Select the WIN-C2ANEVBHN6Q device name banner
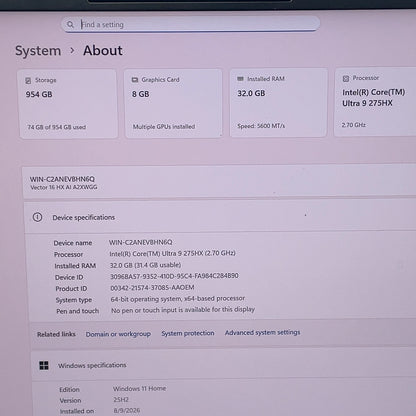The width and height of the screenshot is (416, 416). pyautogui.click(x=219, y=182)
